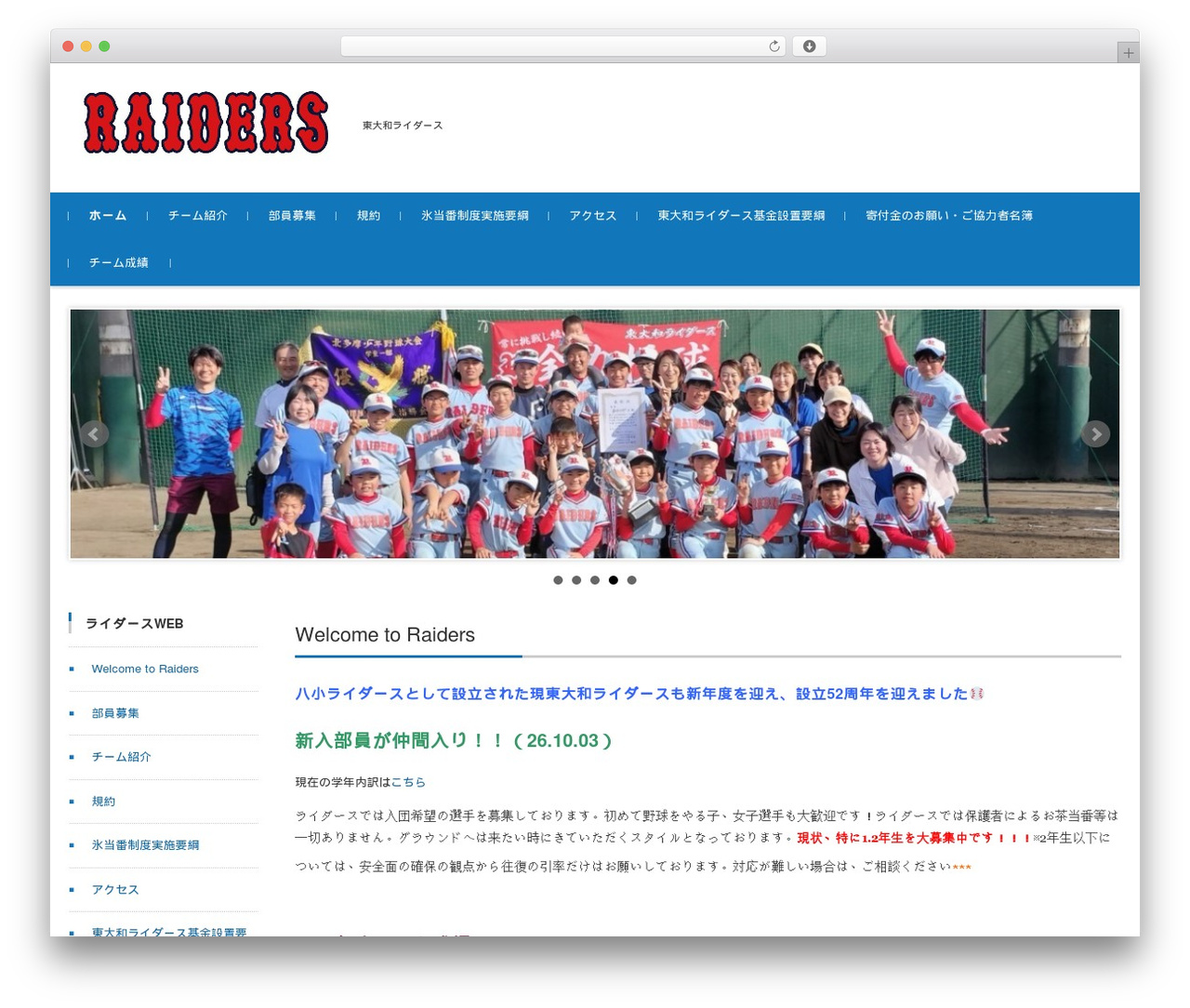This screenshot has width=1190, height=1008.
Task: Click sidebar link 部員募集
Action: tap(115, 713)
